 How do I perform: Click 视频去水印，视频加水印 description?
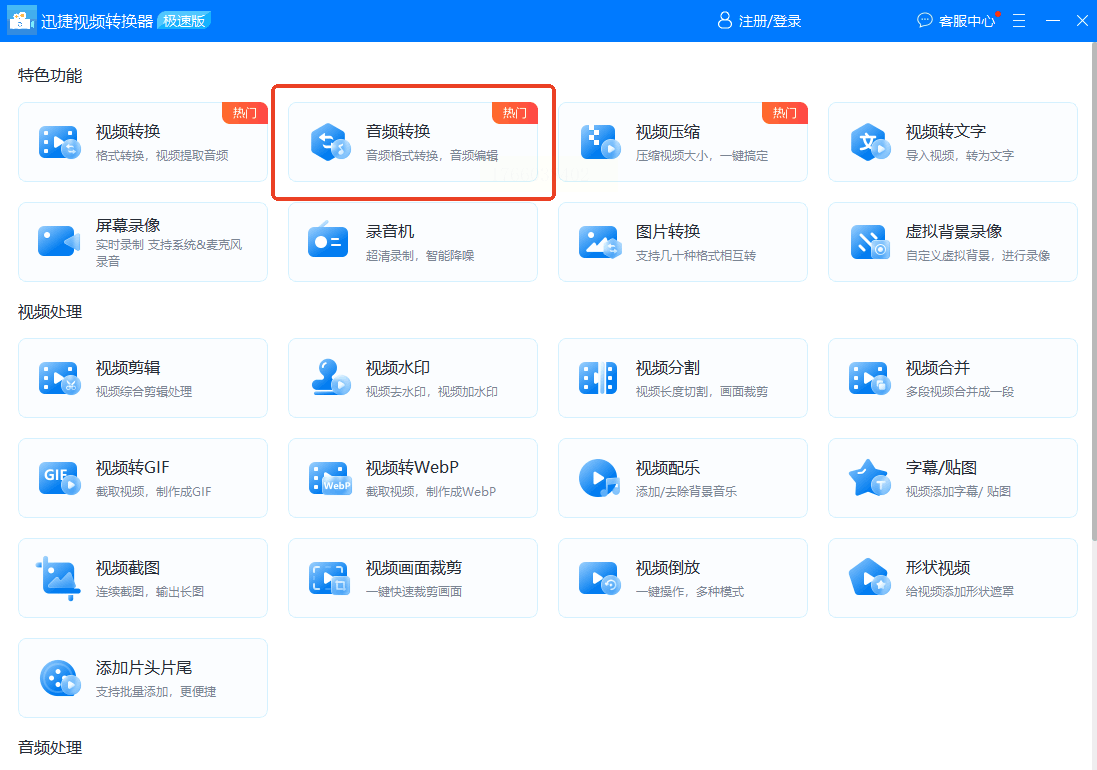point(432,392)
